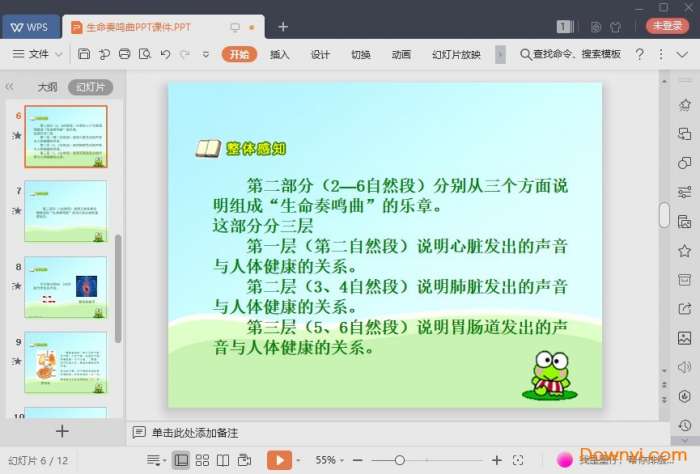
Task: Select the 幻灯片放映 ribbon tab
Action: tap(456, 54)
